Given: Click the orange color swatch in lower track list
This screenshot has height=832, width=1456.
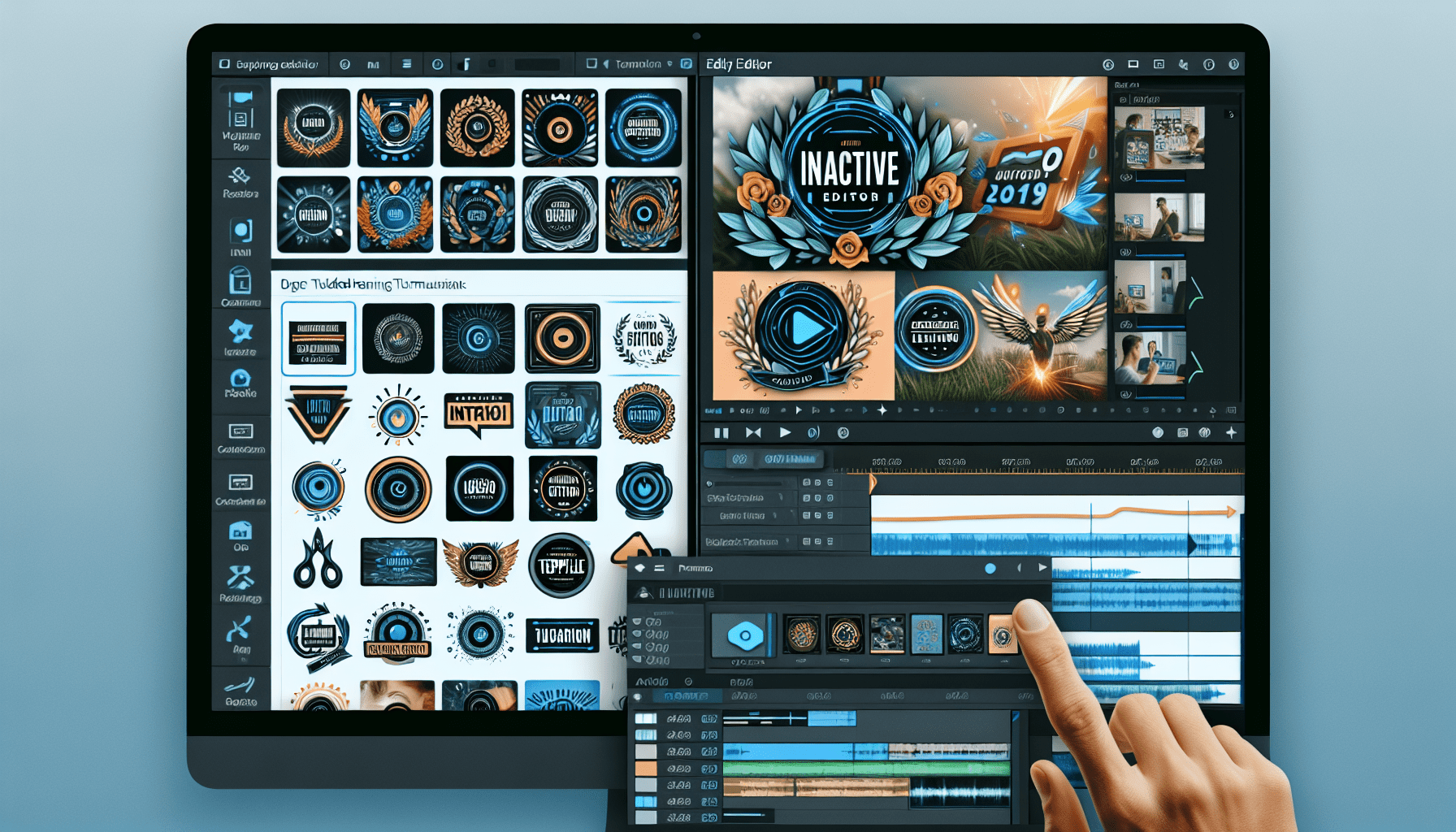Looking at the screenshot, I should [646, 768].
